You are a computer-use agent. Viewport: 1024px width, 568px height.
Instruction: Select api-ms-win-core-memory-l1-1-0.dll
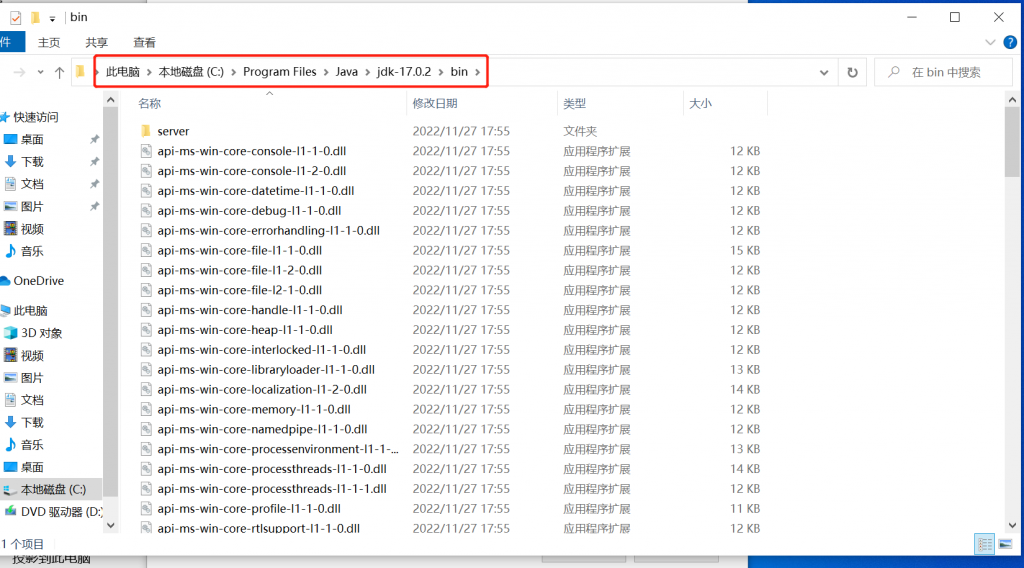(x=254, y=409)
